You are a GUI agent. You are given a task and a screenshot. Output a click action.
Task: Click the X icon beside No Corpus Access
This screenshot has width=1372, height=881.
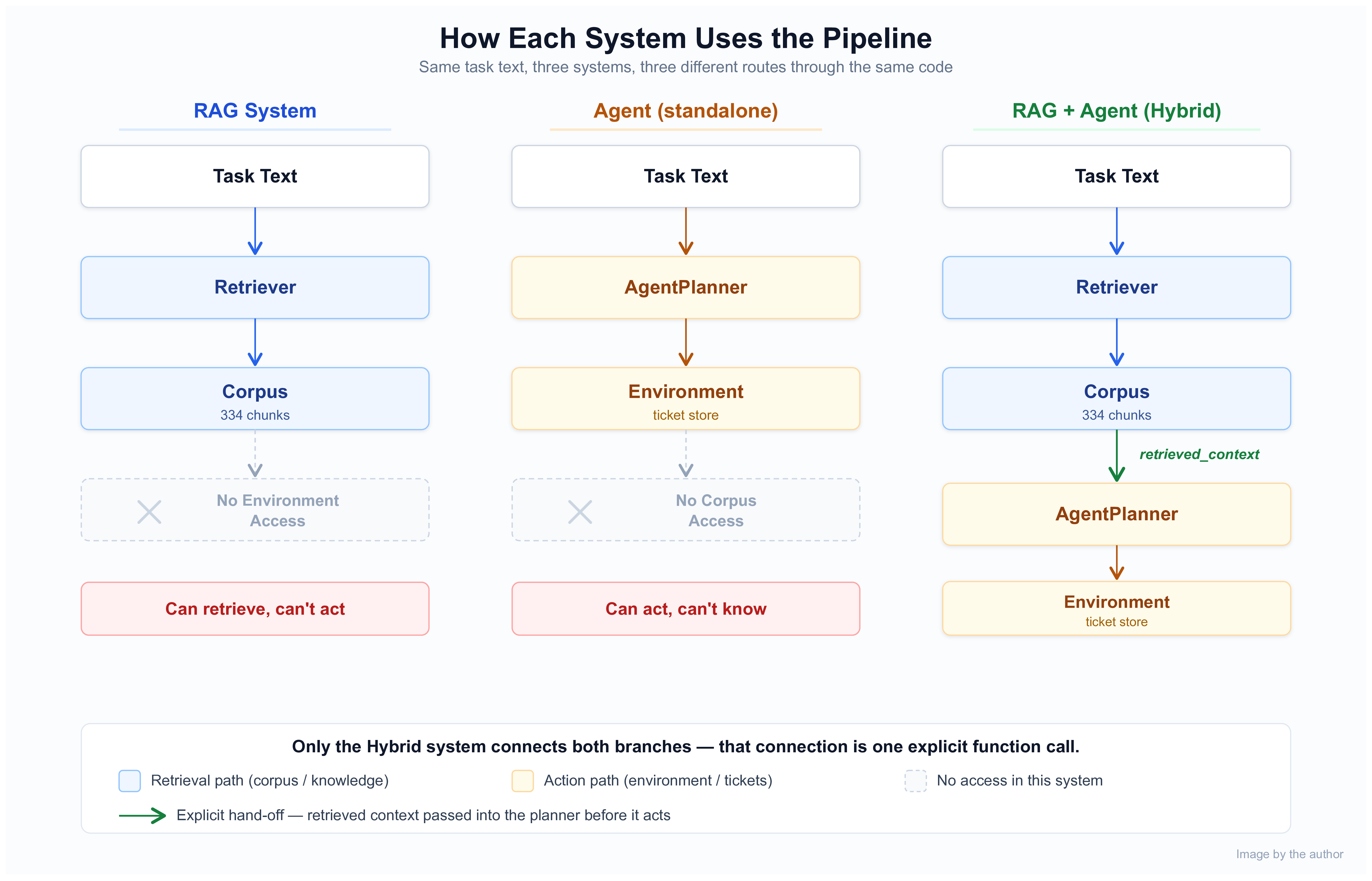(580, 512)
